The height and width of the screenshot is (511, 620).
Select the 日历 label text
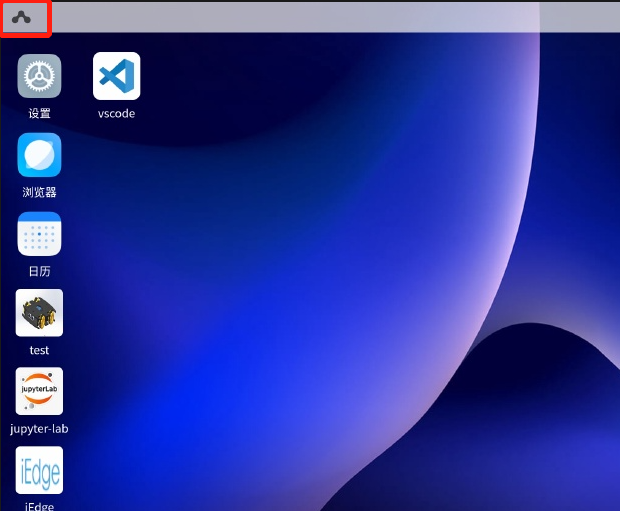pos(40,271)
